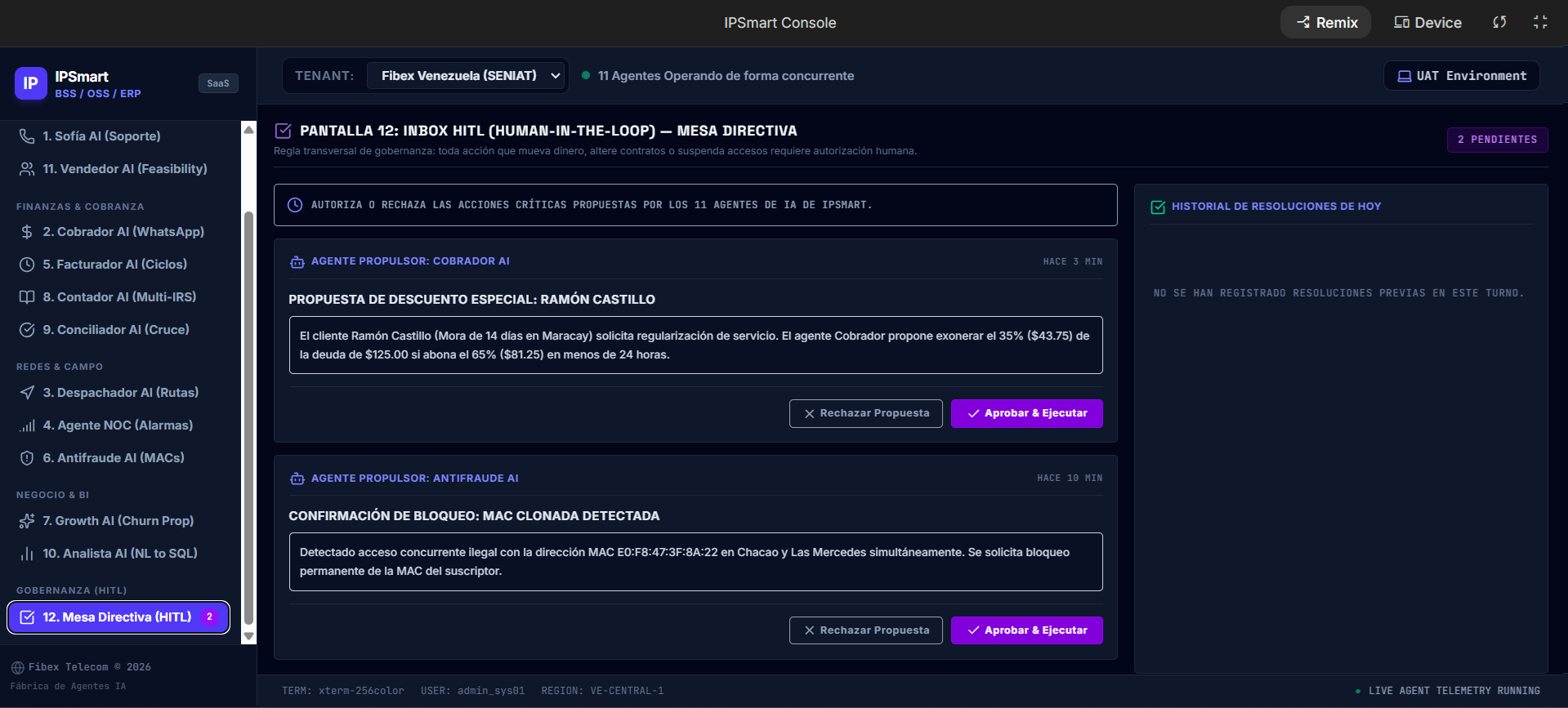Click the Redes & Campo section header
1568x708 pixels.
[x=60, y=367]
